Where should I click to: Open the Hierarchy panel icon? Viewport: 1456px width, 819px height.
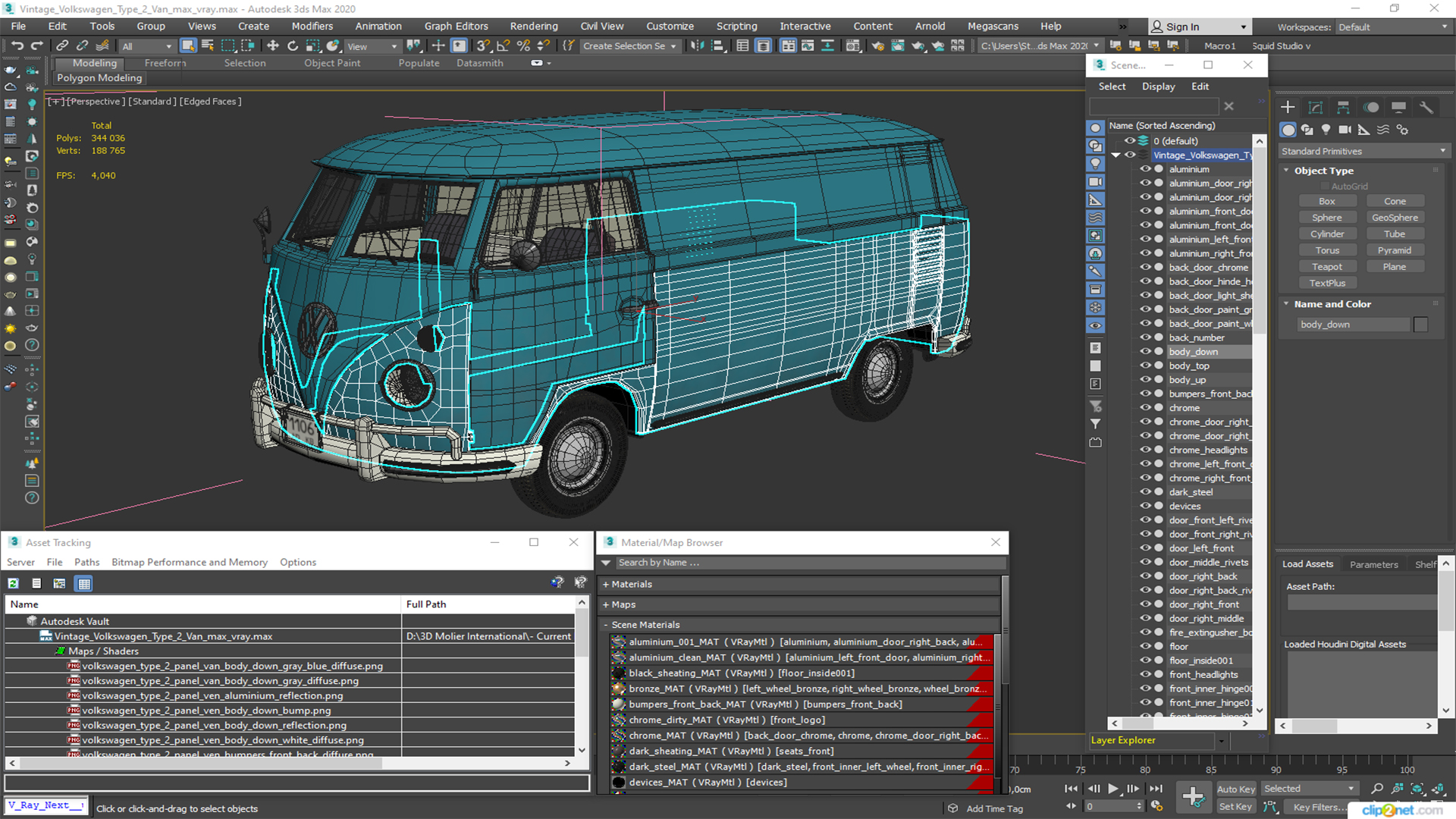(1343, 107)
